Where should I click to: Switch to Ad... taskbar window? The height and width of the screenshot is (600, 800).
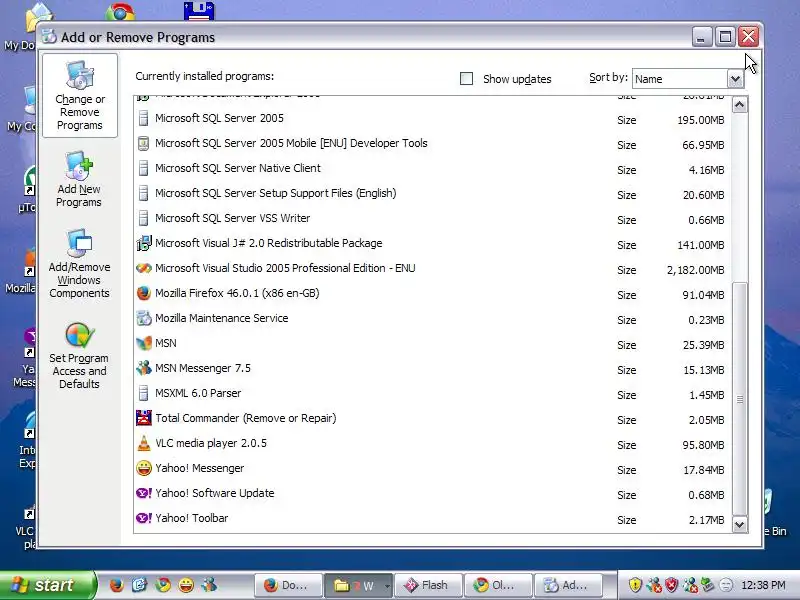click(x=567, y=585)
